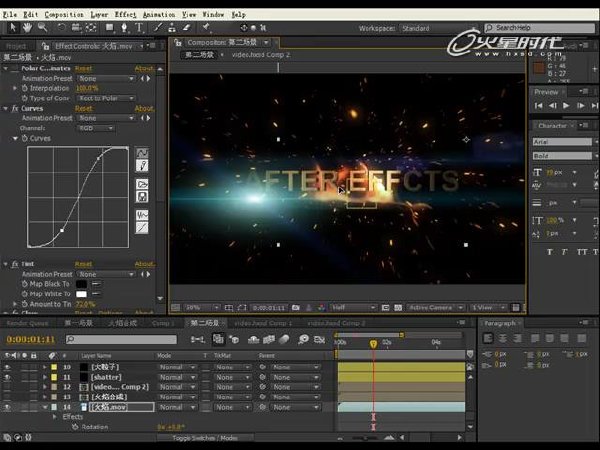Open viewer resolution Half dropdown
Image resolution: width=600 pixels, height=450 pixels.
tap(353, 308)
